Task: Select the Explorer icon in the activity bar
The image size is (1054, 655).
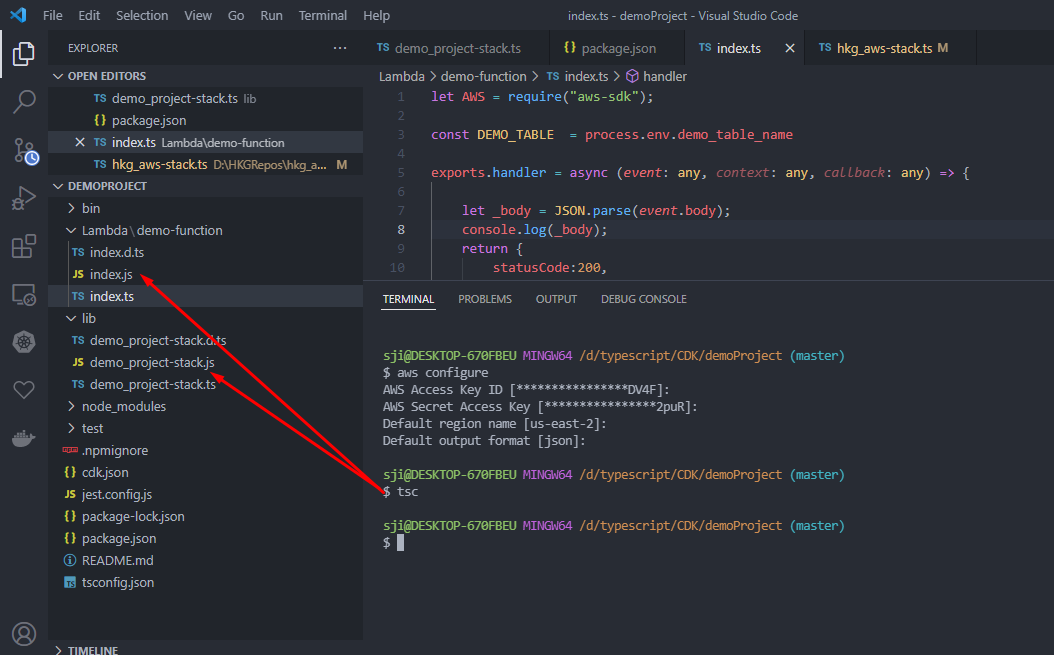Action: click(x=23, y=55)
